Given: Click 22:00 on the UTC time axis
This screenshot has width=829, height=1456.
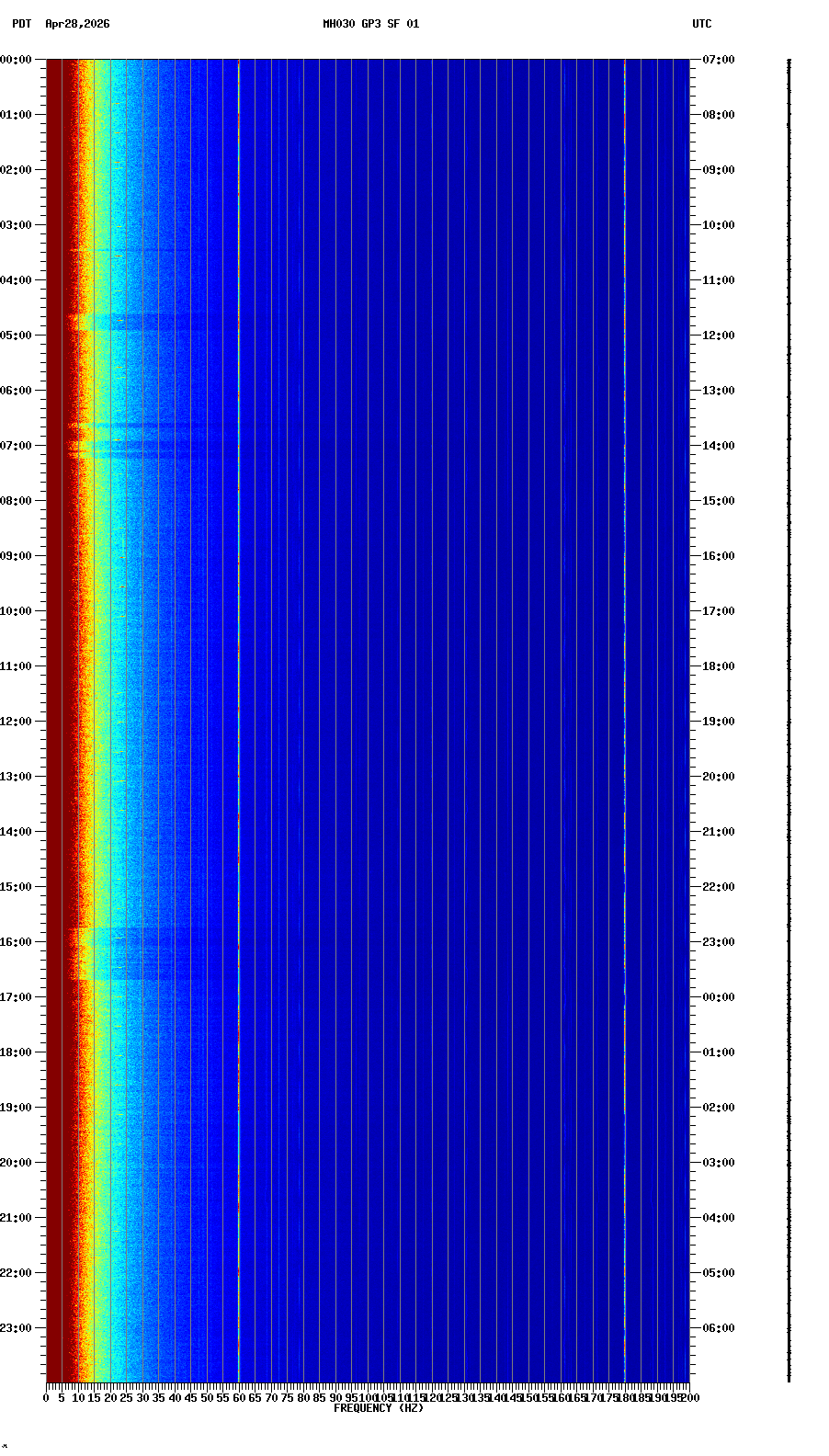Looking at the screenshot, I should point(719,887).
